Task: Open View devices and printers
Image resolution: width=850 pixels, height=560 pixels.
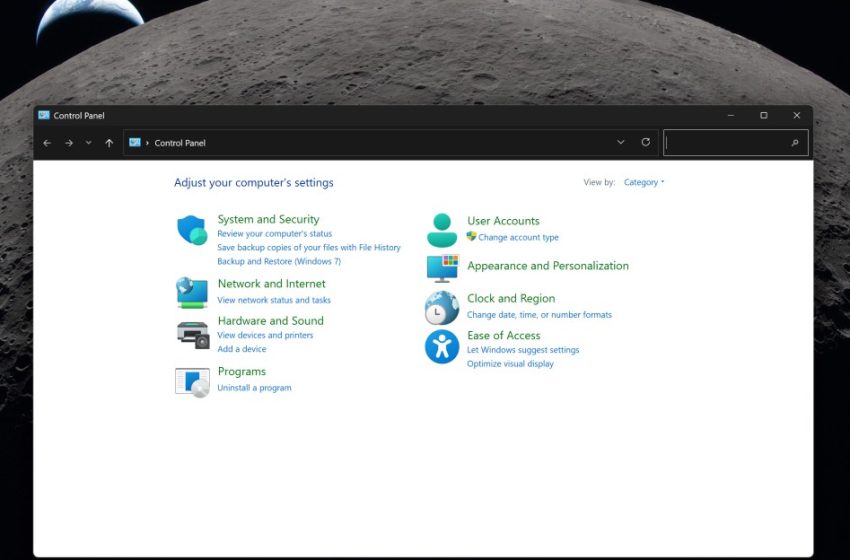Action: click(265, 335)
